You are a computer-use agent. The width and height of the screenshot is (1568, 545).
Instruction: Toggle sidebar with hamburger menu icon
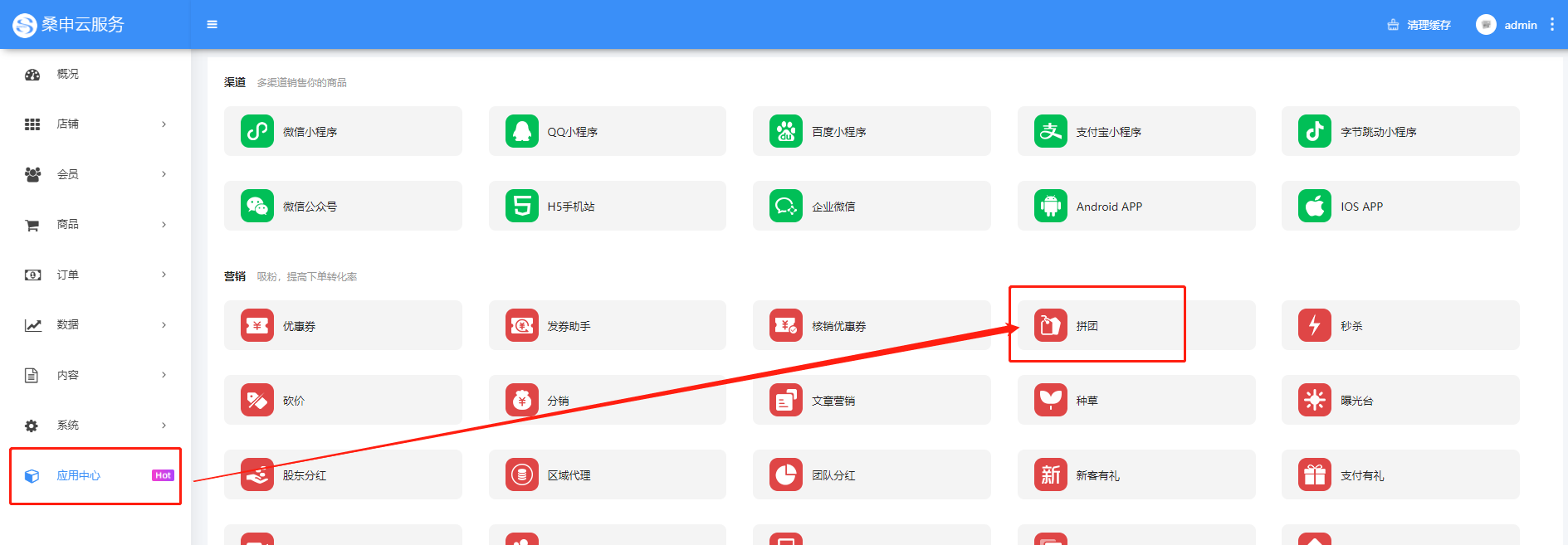tap(212, 25)
